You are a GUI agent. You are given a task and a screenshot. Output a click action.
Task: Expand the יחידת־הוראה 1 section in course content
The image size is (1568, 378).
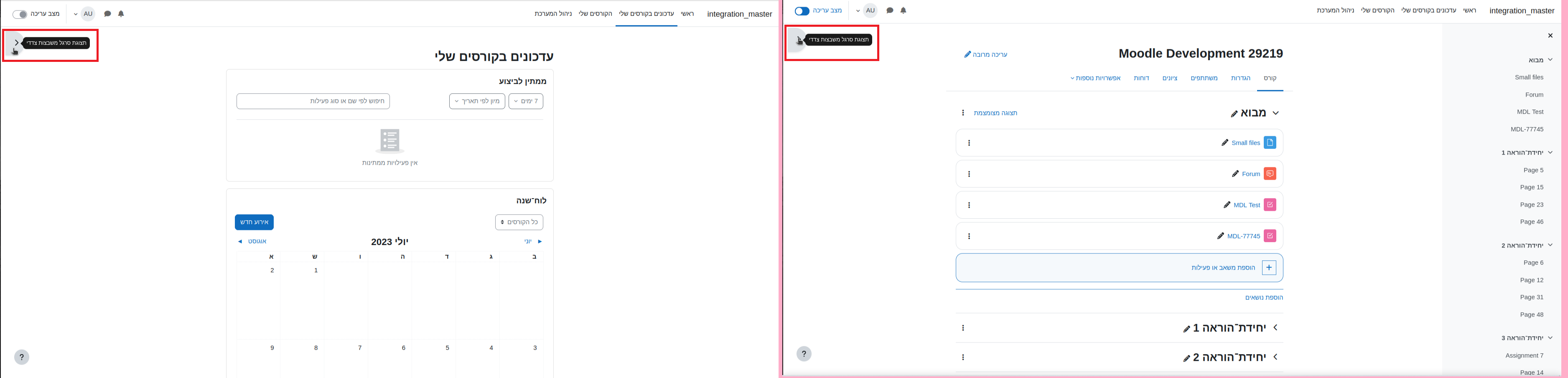[1276, 327]
